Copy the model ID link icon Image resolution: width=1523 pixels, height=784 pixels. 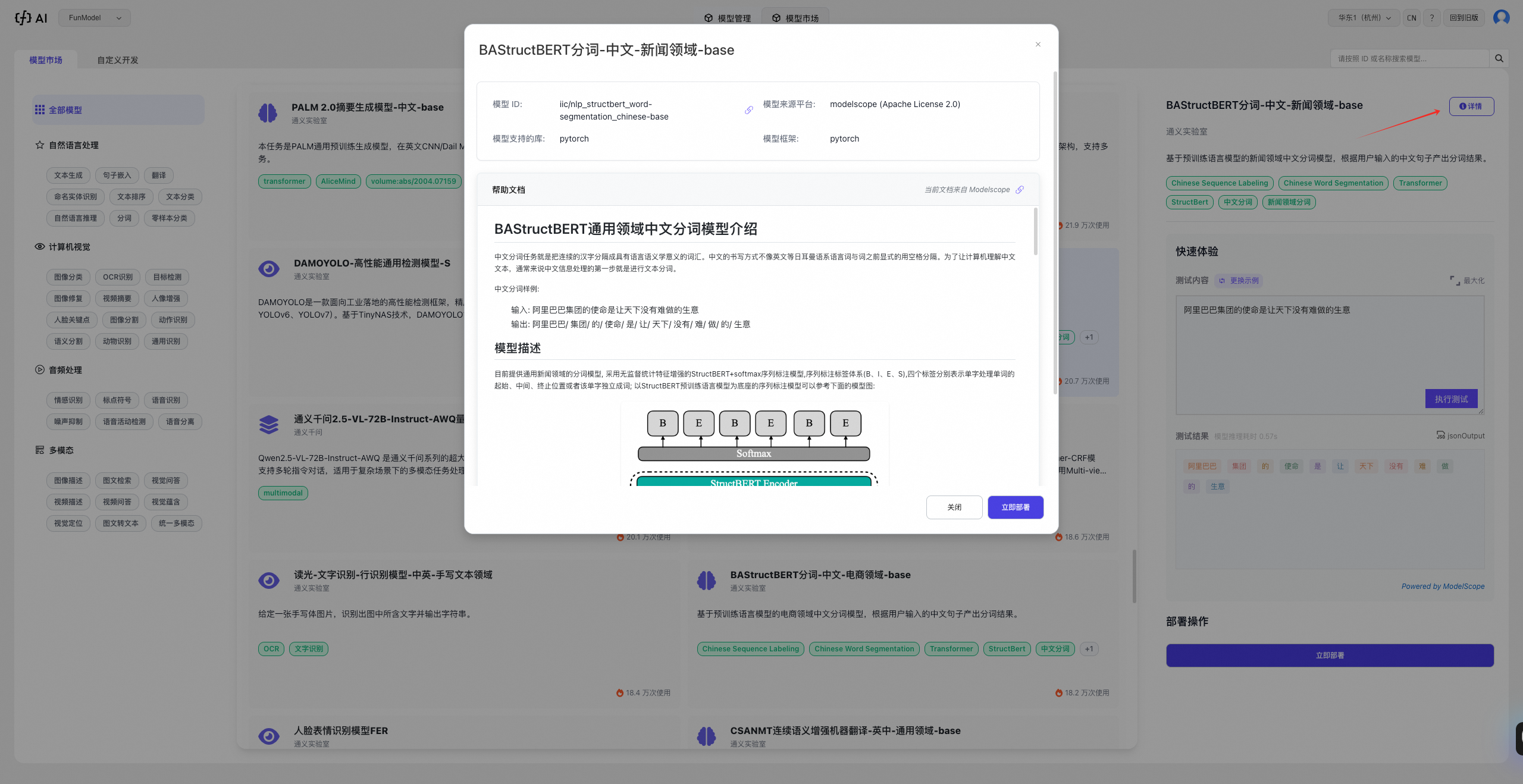(x=749, y=110)
